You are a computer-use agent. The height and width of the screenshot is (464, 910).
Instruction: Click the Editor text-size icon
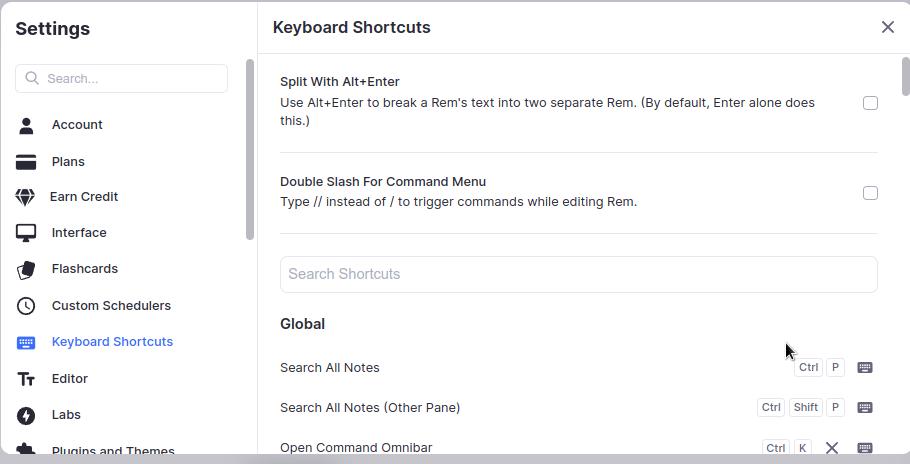click(26, 379)
